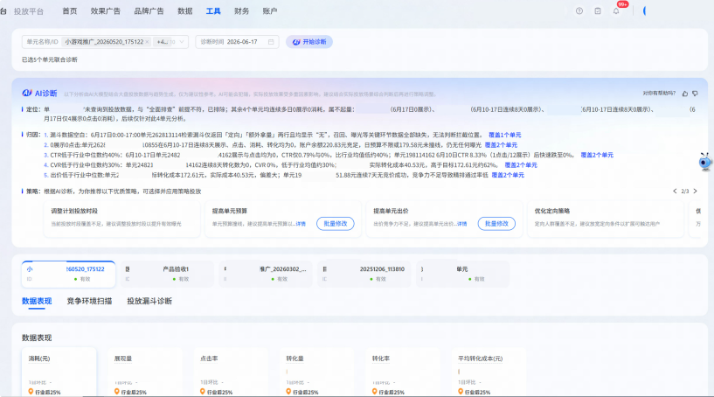The width and height of the screenshot is (714, 397).
Task: Click the 投放平台 logo text
Action: pyautogui.click(x=29, y=11)
